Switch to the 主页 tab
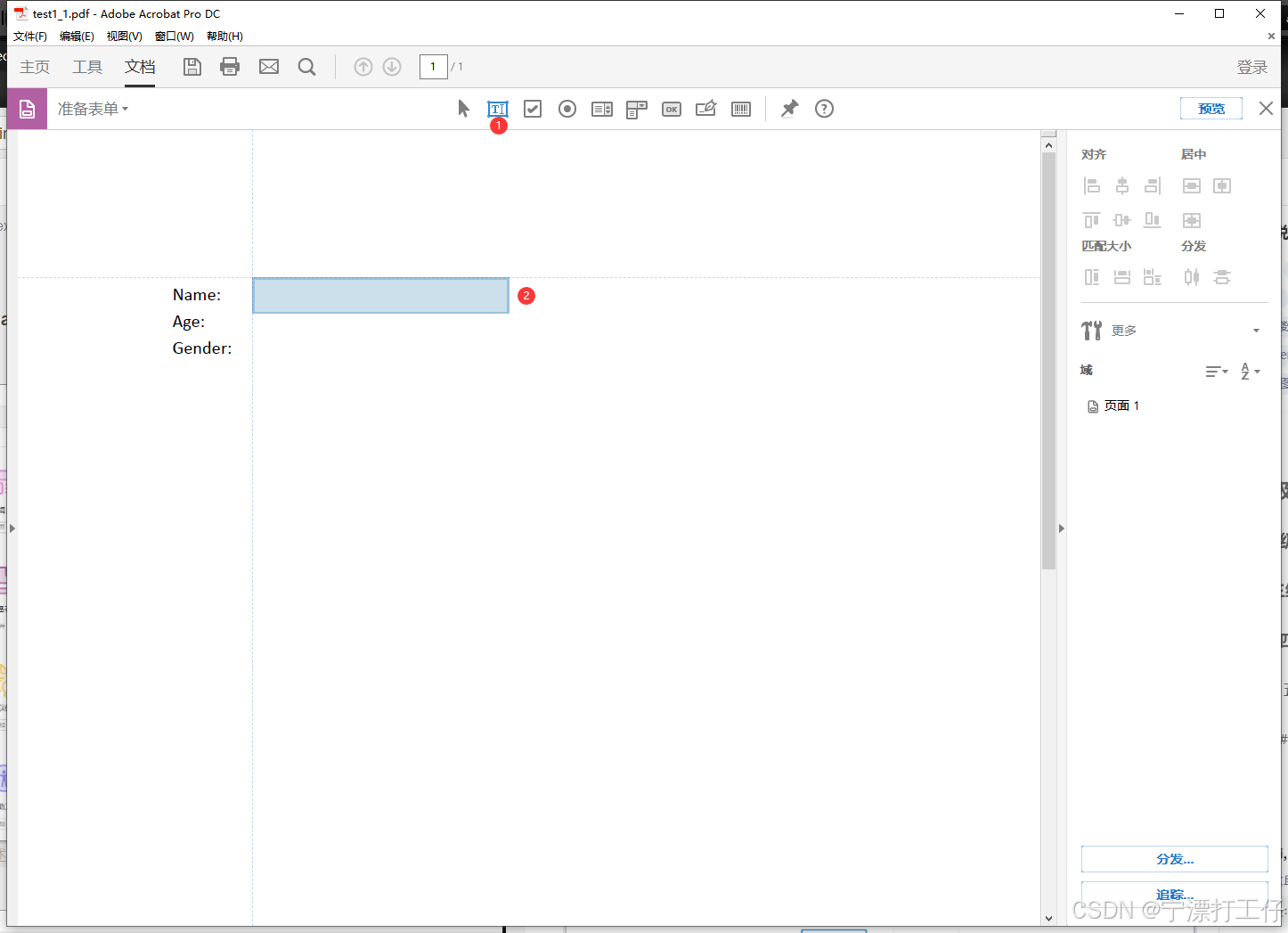The width and height of the screenshot is (1288, 933). [x=35, y=67]
